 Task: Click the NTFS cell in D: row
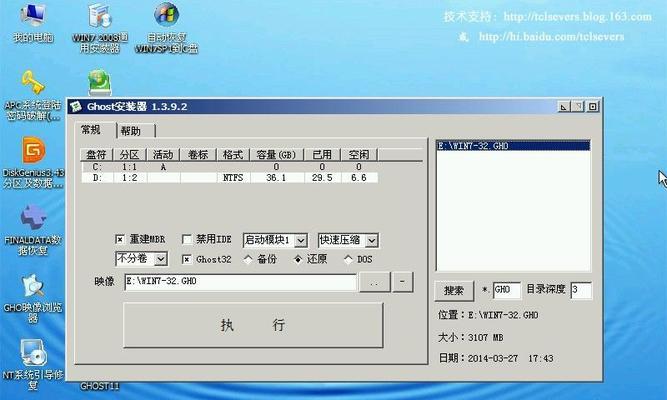[233, 177]
